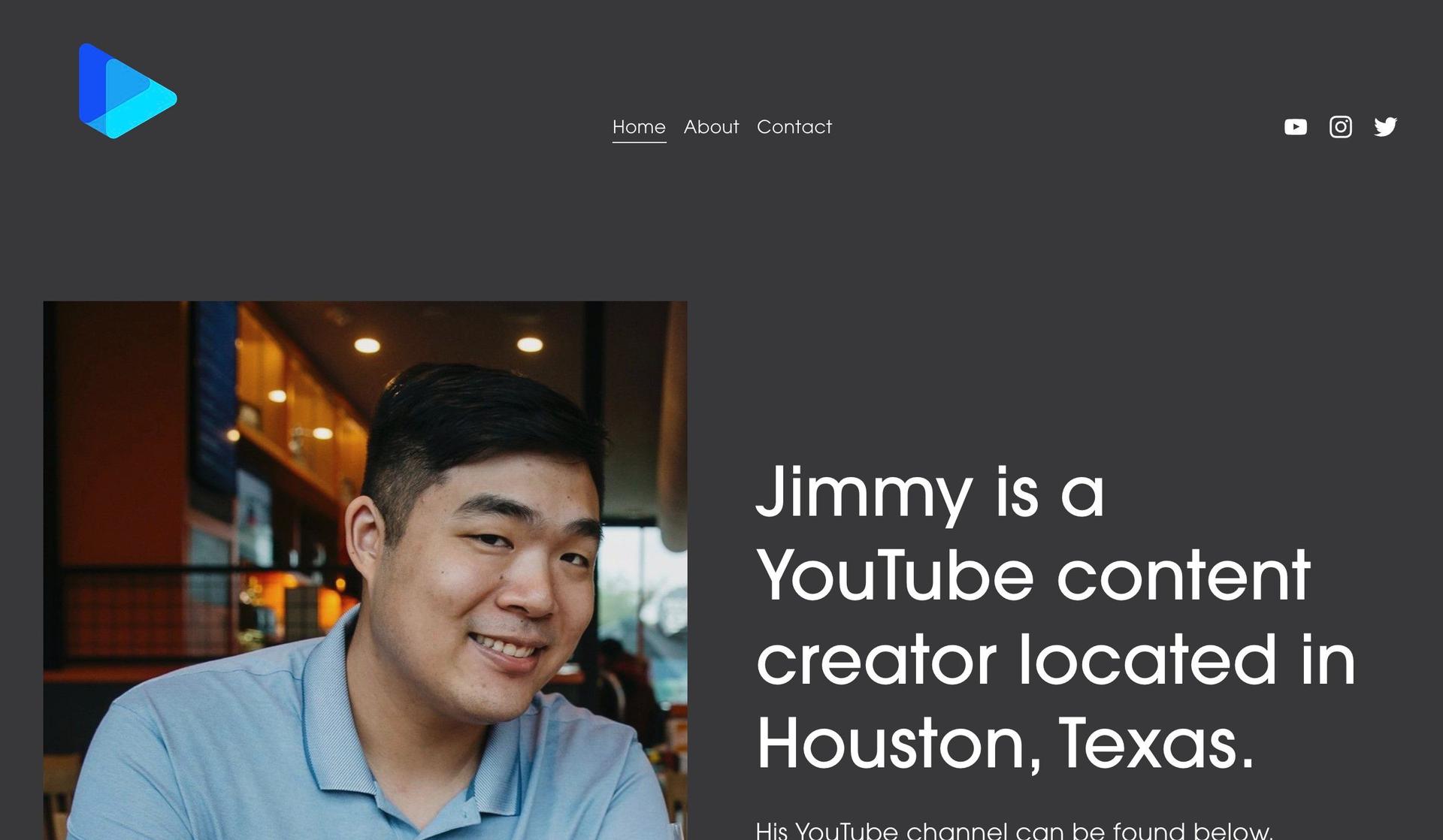
Task: Go to the Home nav link
Action: (639, 127)
